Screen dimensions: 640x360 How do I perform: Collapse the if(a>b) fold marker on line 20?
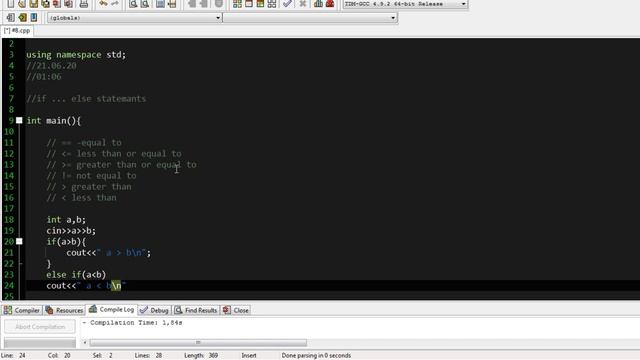[x=19, y=241]
